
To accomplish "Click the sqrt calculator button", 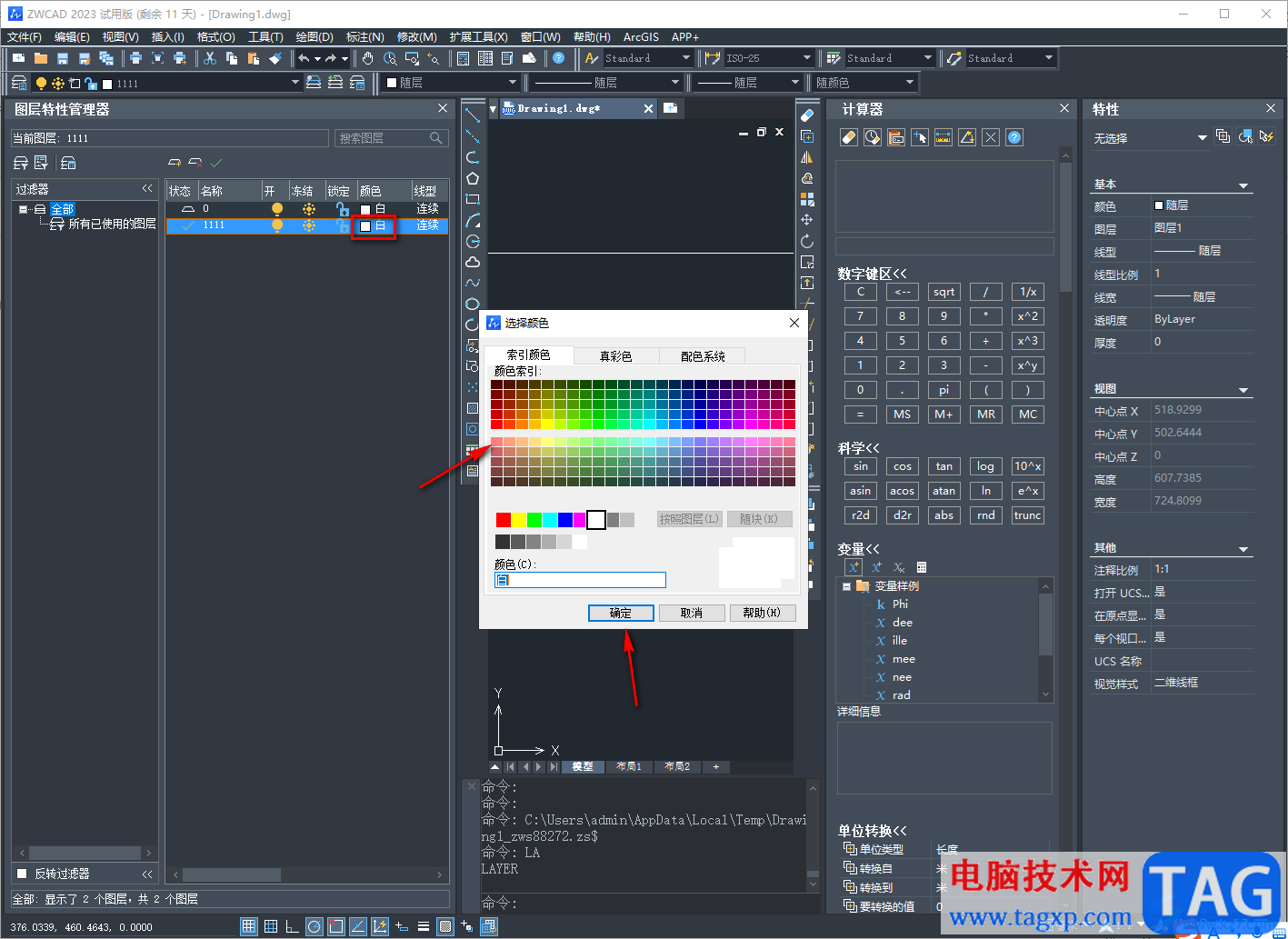I will tap(944, 292).
